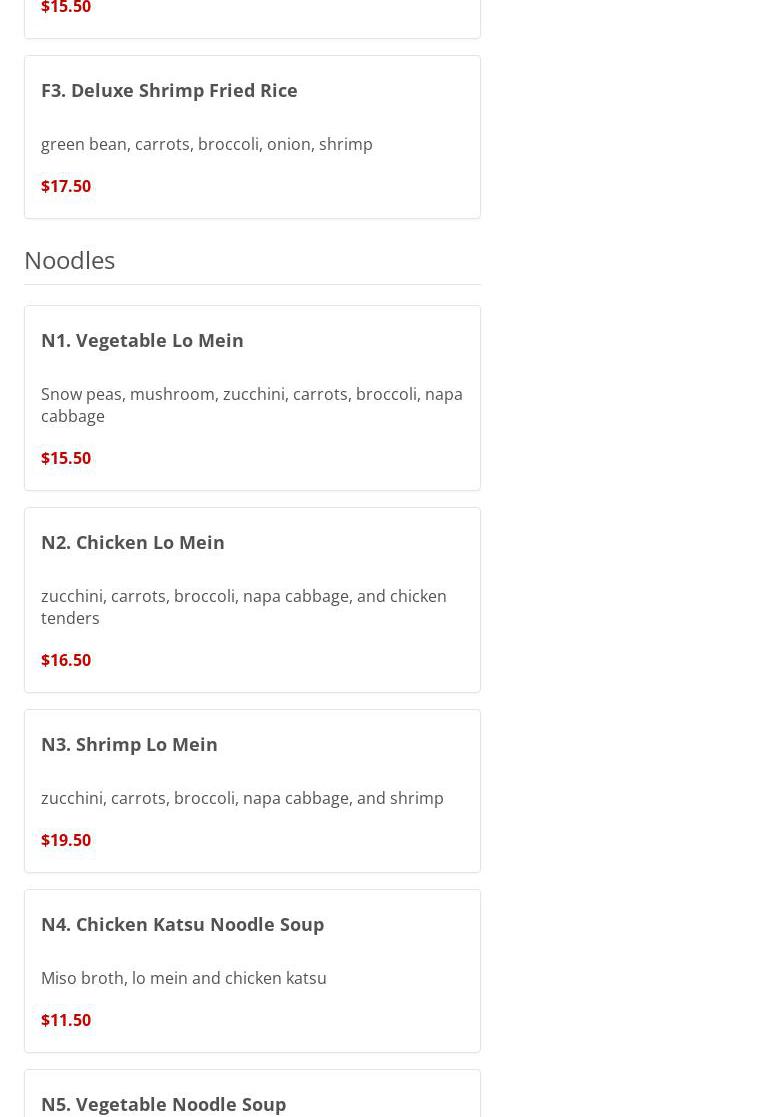Open F3. Deluxe Shrimp Fried Rice item

point(169,90)
